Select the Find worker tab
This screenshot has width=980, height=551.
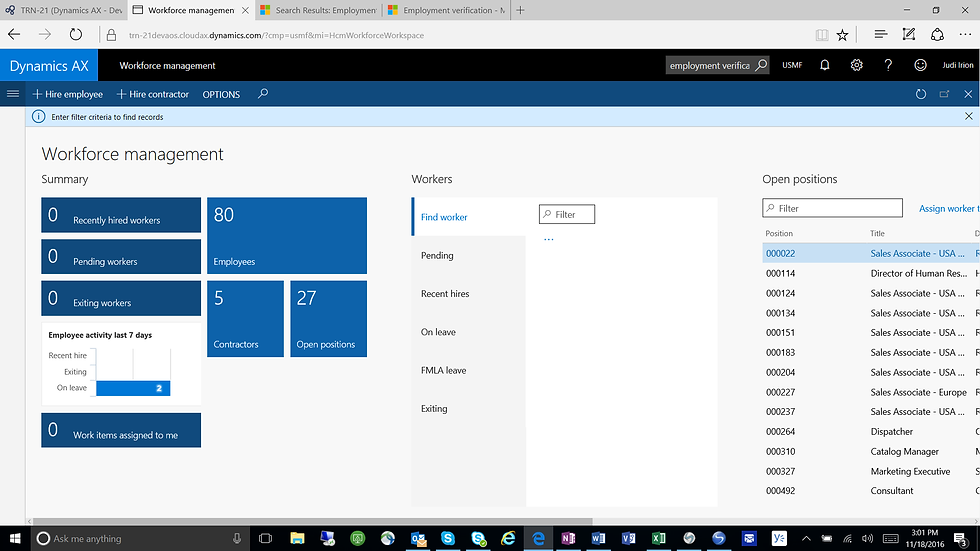coord(469,217)
